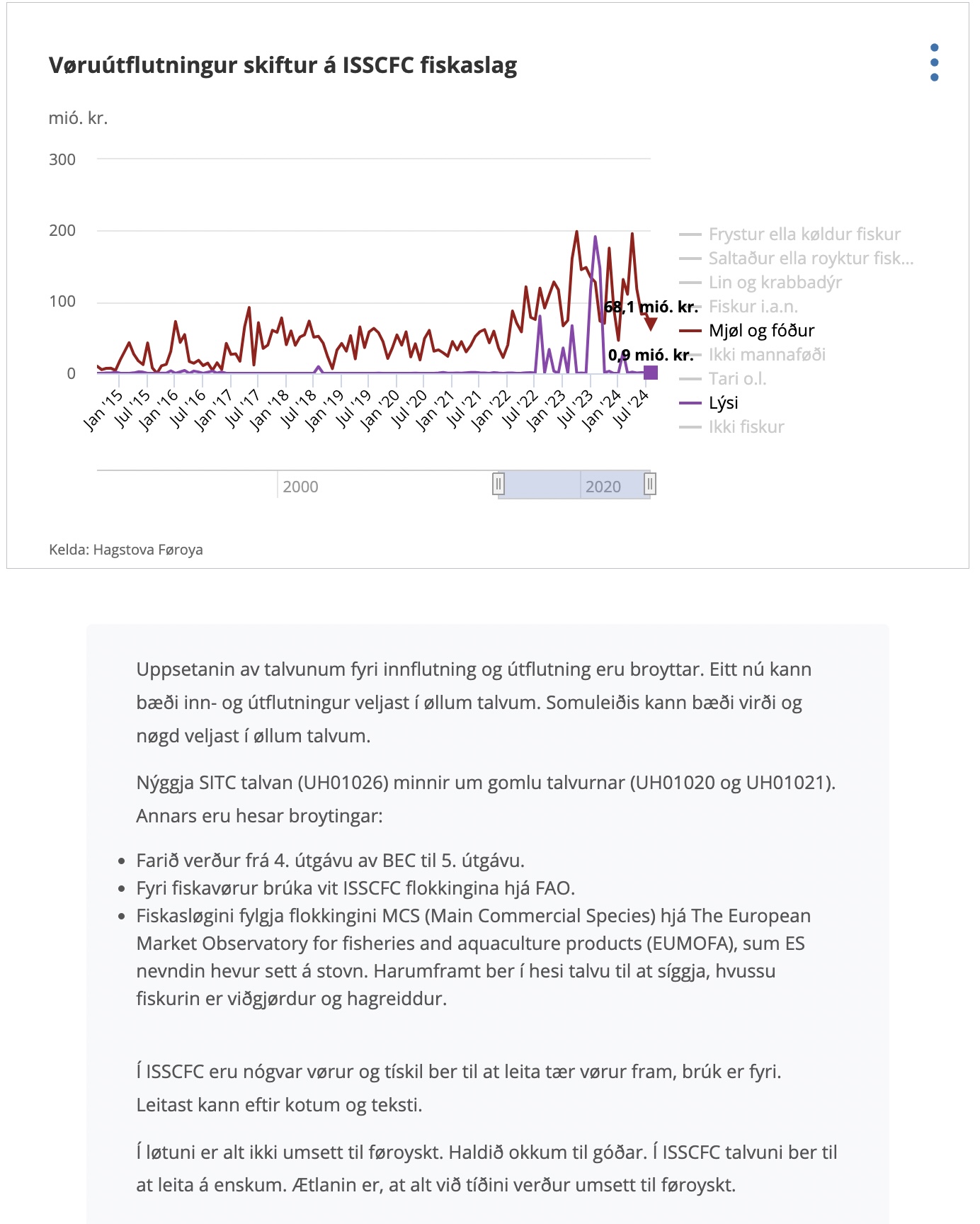Viewport: 980px width, 1224px height.
Task: Click the 68,1 mió. kr. data label
Action: (x=651, y=307)
